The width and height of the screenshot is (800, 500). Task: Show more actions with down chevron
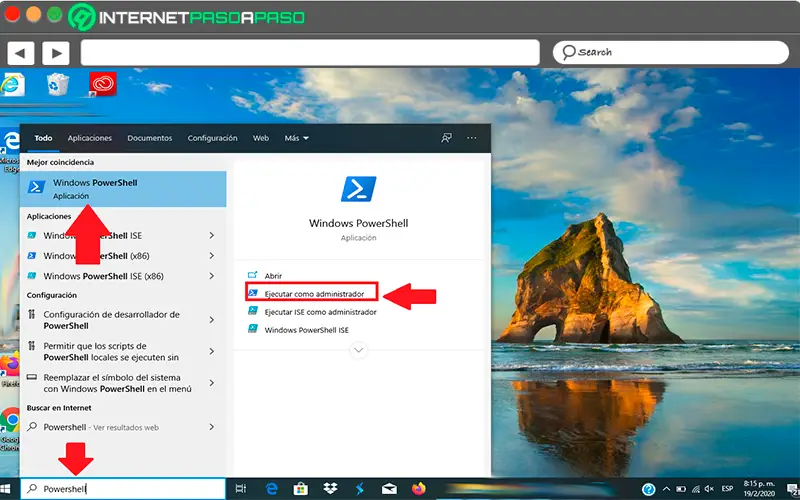[359, 351]
